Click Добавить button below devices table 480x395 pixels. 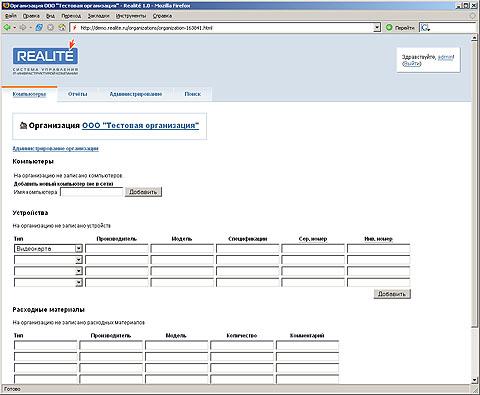(x=392, y=294)
